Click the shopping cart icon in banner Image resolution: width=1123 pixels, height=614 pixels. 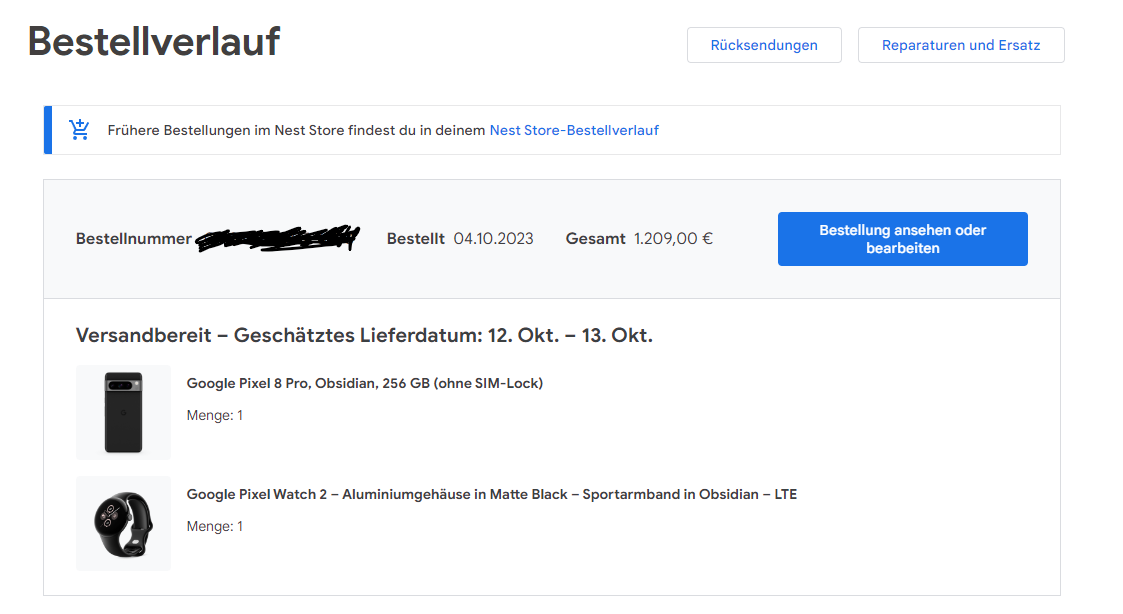point(79,130)
